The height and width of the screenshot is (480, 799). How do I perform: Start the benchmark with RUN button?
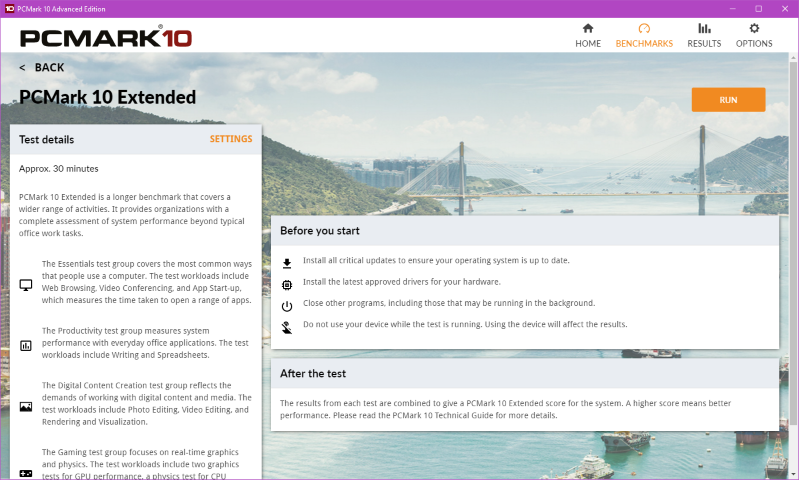[x=728, y=100]
